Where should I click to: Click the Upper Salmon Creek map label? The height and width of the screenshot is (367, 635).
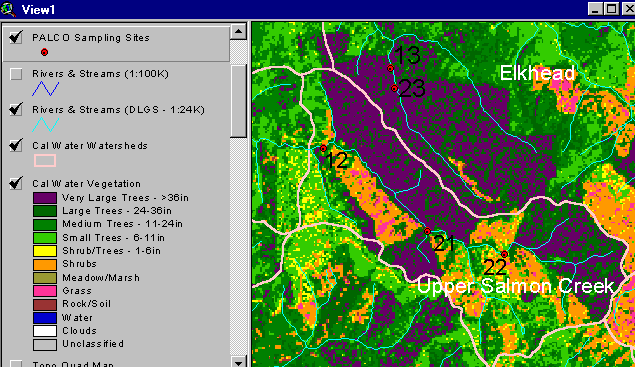click(x=516, y=286)
